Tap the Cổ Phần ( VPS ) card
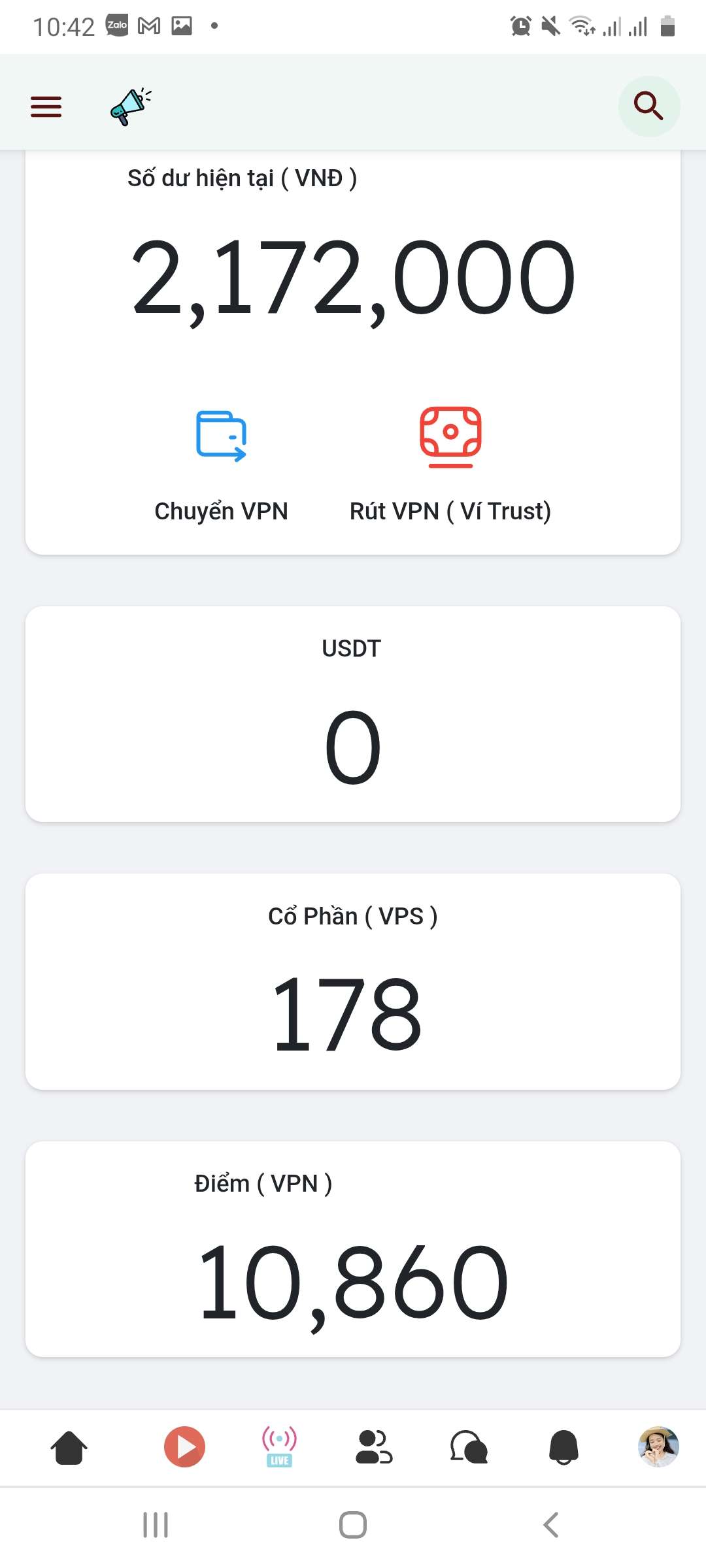The width and height of the screenshot is (706, 1568). pos(353,981)
